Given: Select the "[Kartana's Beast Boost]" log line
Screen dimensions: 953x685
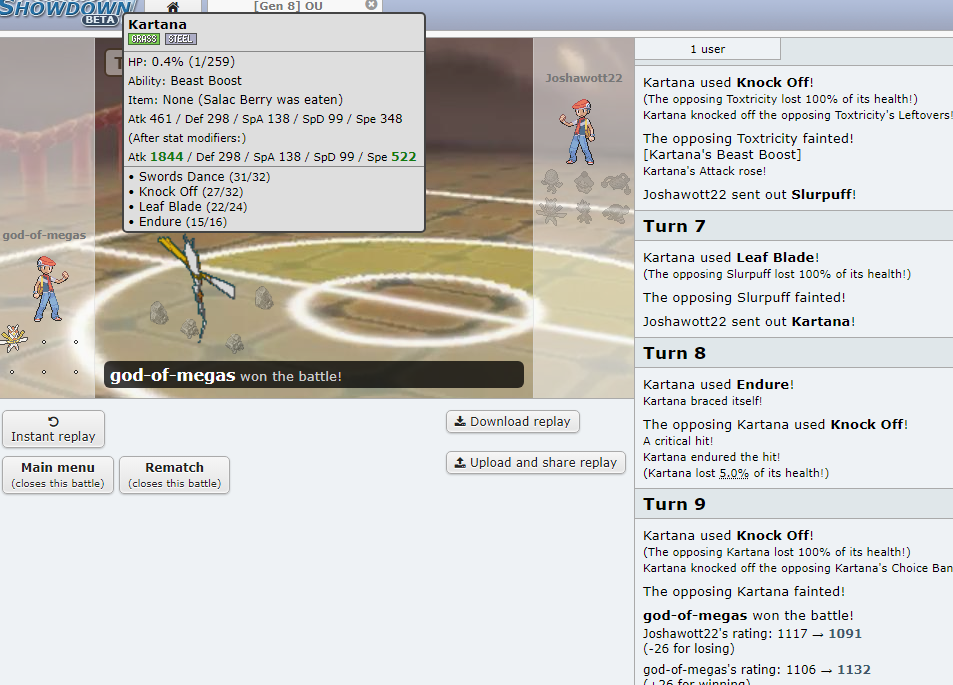Looking at the screenshot, I should [x=722, y=154].
